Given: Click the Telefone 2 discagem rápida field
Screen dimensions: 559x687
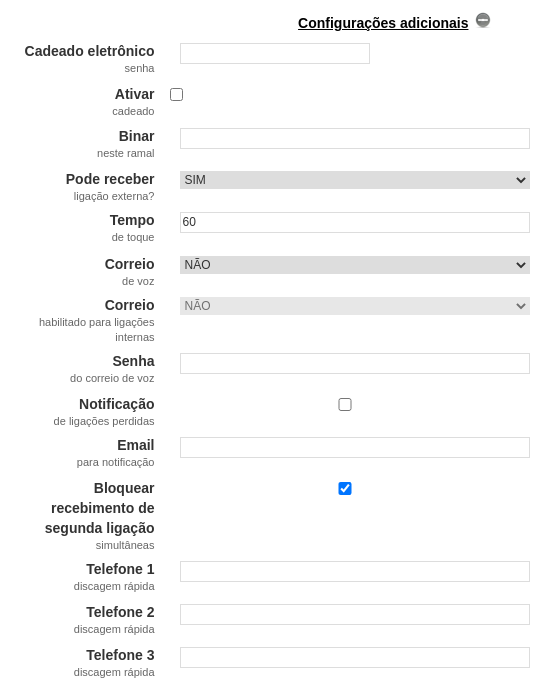Looking at the screenshot, I should point(355,614).
